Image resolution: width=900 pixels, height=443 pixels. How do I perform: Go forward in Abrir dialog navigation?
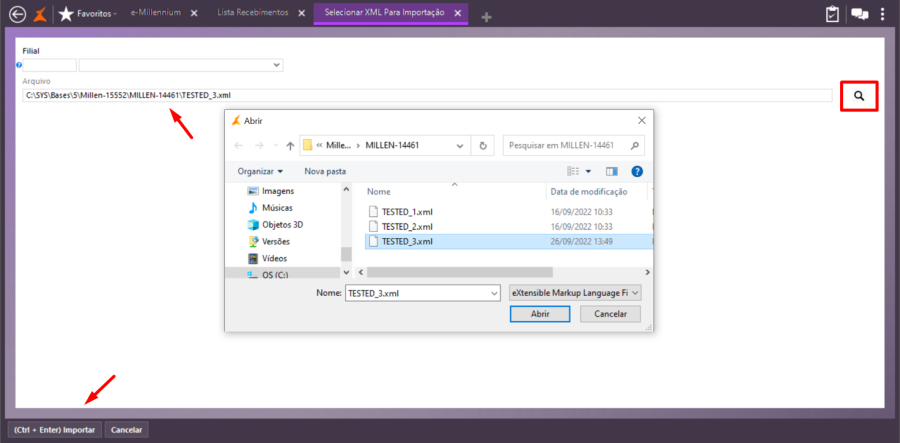point(259,146)
